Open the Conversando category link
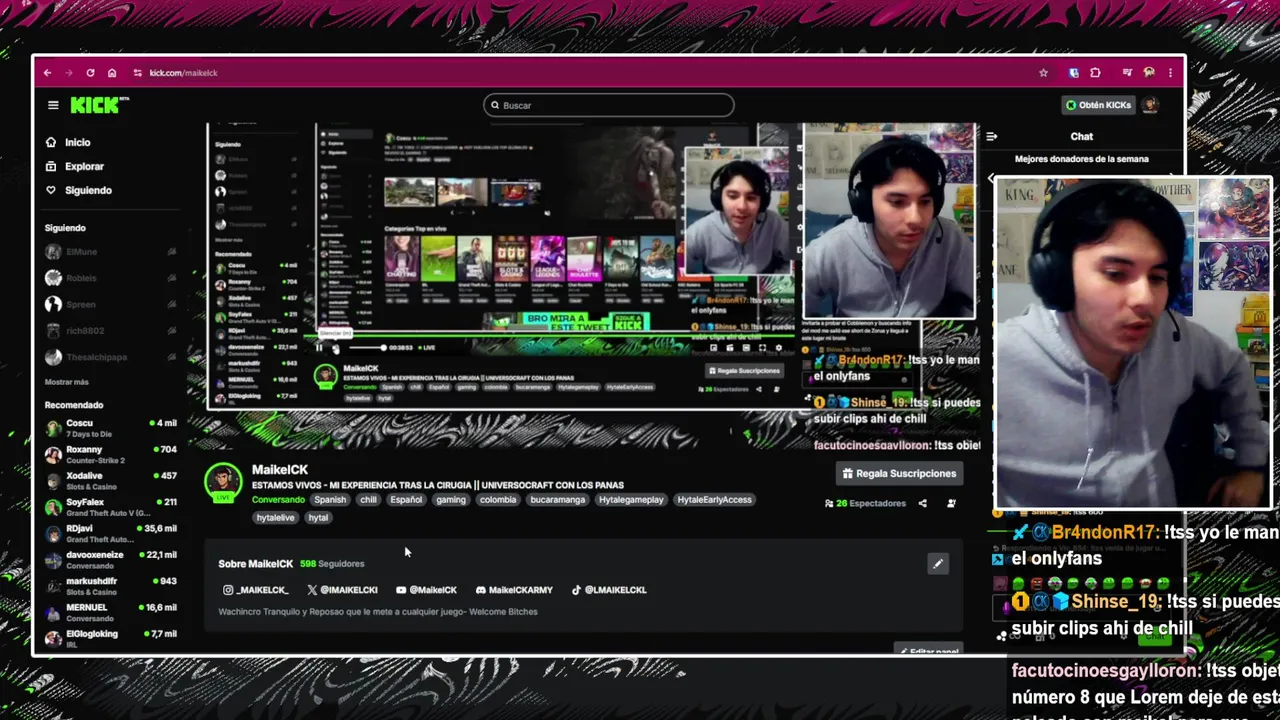The image size is (1280, 720). (x=278, y=500)
